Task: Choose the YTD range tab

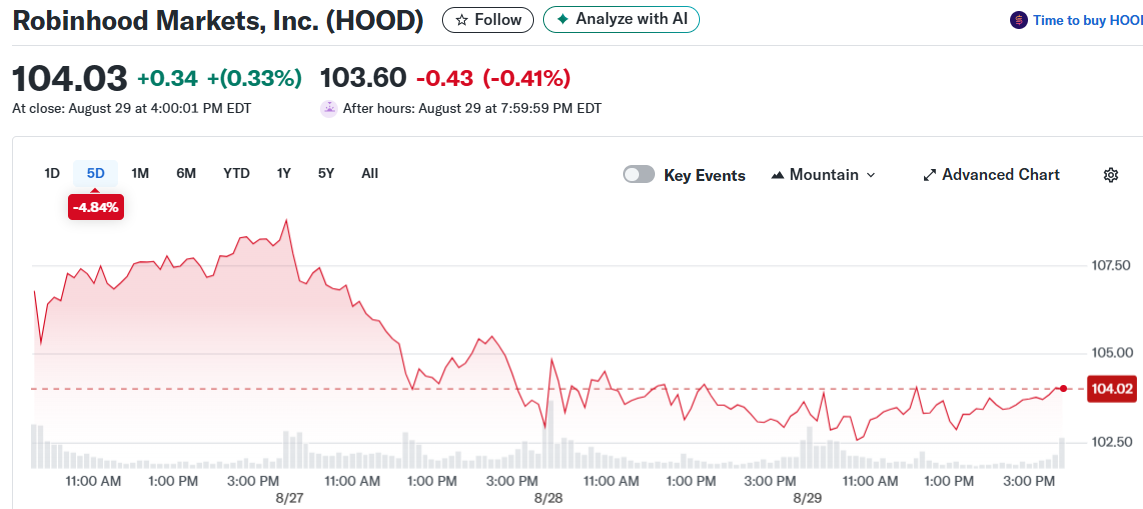Action: [236, 174]
